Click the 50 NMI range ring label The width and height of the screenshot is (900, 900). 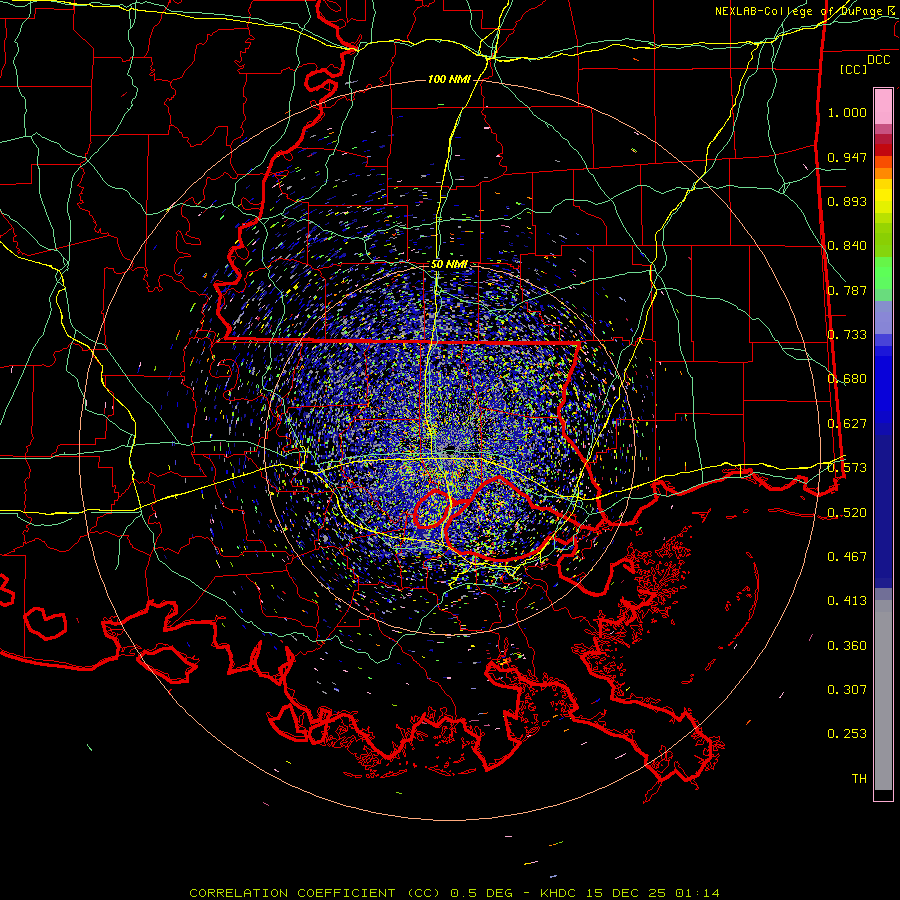(x=449, y=265)
